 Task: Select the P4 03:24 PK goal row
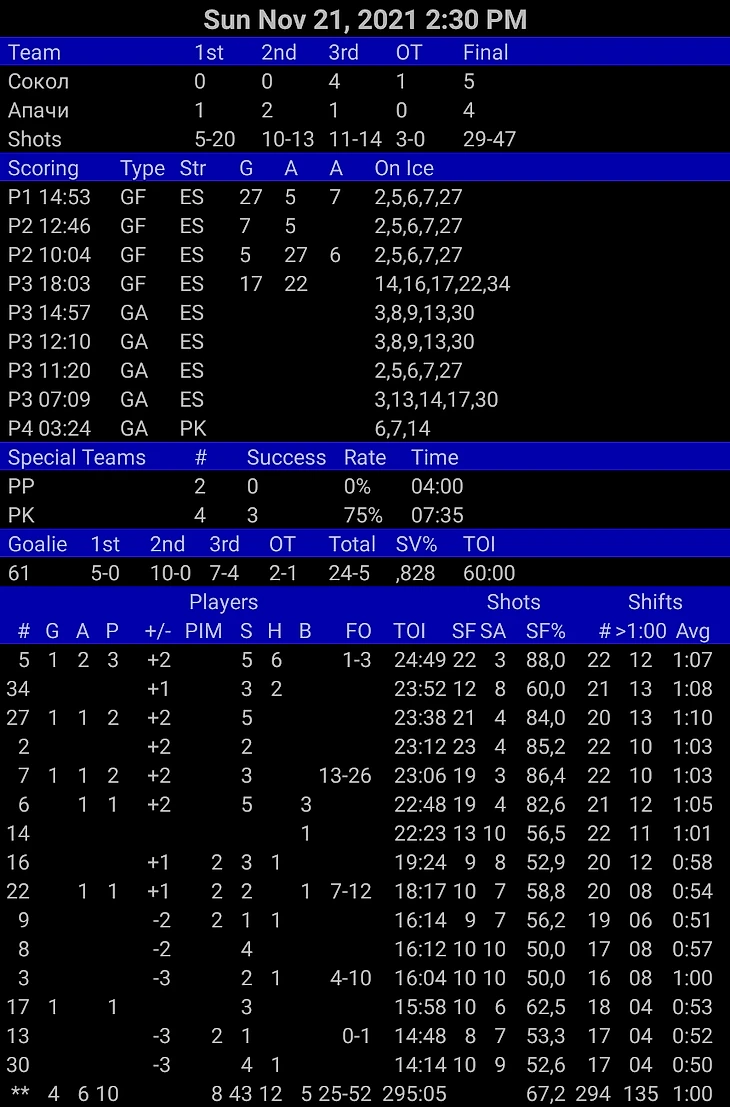[x=365, y=429]
